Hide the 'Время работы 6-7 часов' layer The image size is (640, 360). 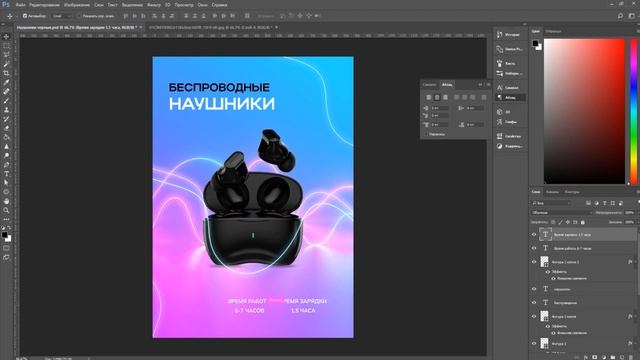[x=534, y=248]
